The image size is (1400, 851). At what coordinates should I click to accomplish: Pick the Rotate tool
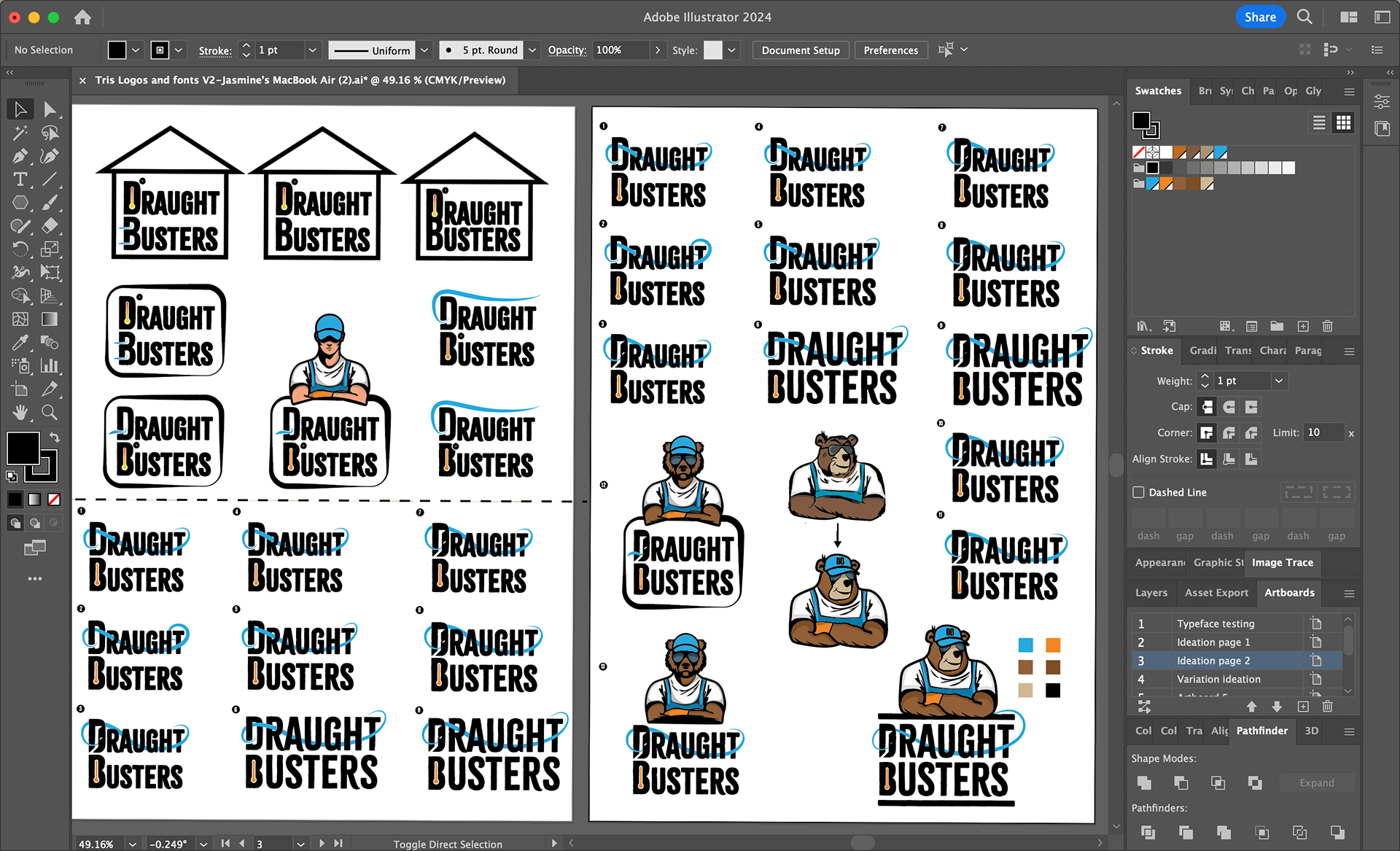[20, 249]
